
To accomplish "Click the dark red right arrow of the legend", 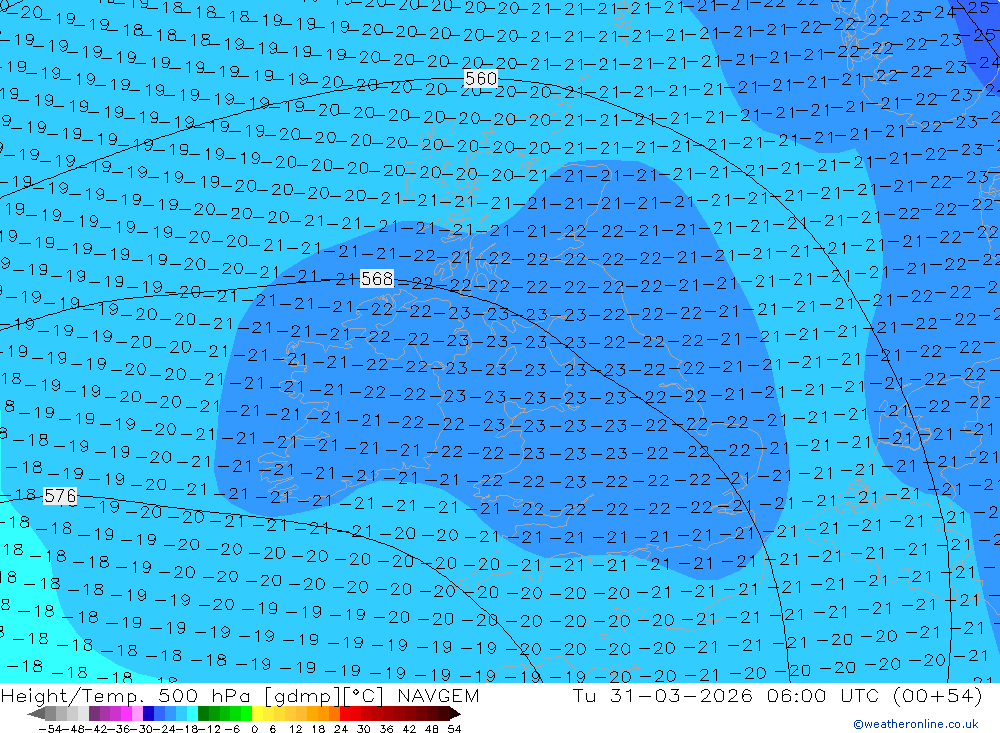I will [455, 714].
